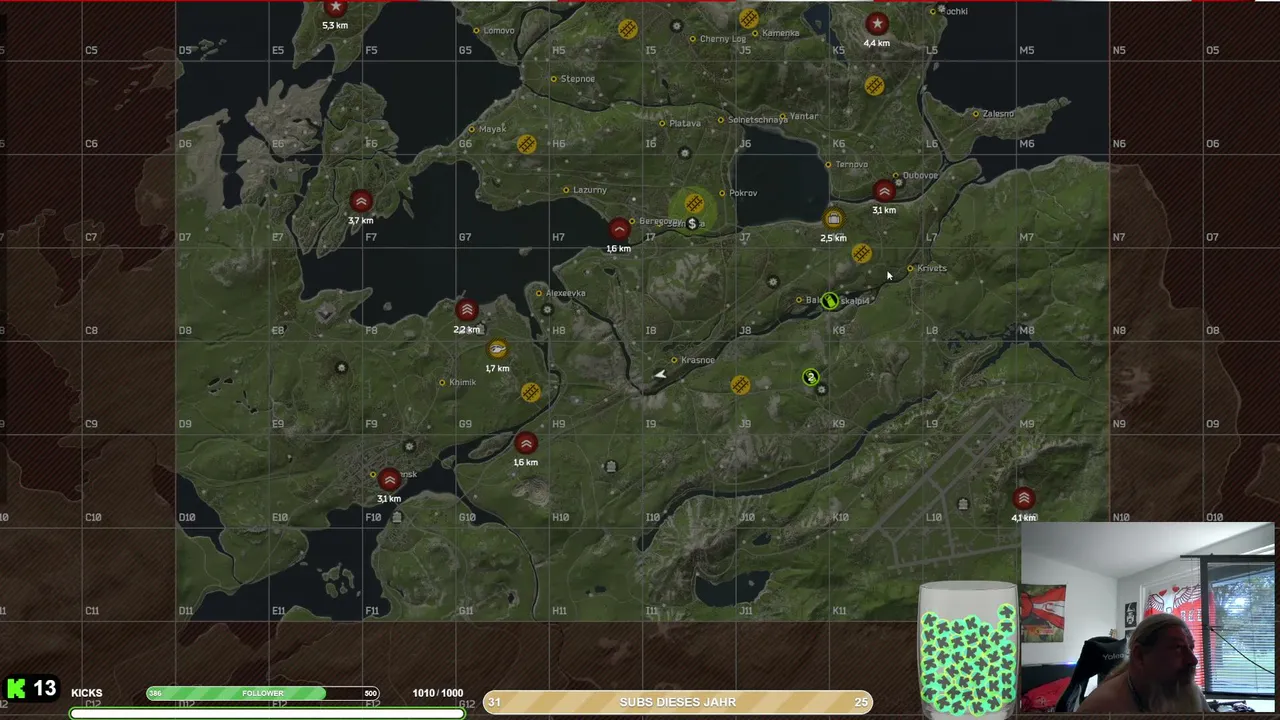The width and height of the screenshot is (1280, 720).
Task: Select the red star marker labeled 4,4 km
Action: [x=877, y=24]
